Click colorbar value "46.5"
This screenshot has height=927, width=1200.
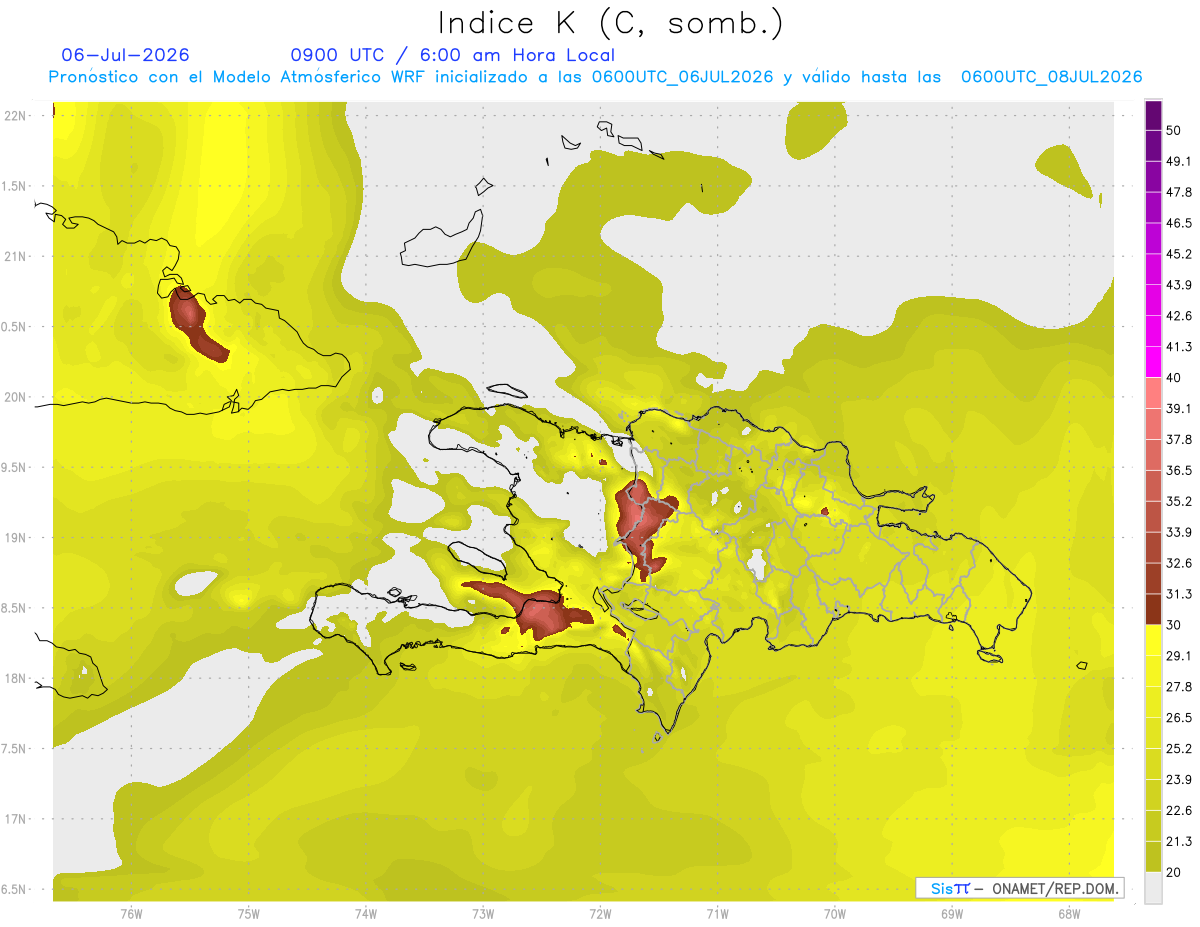[1180, 223]
